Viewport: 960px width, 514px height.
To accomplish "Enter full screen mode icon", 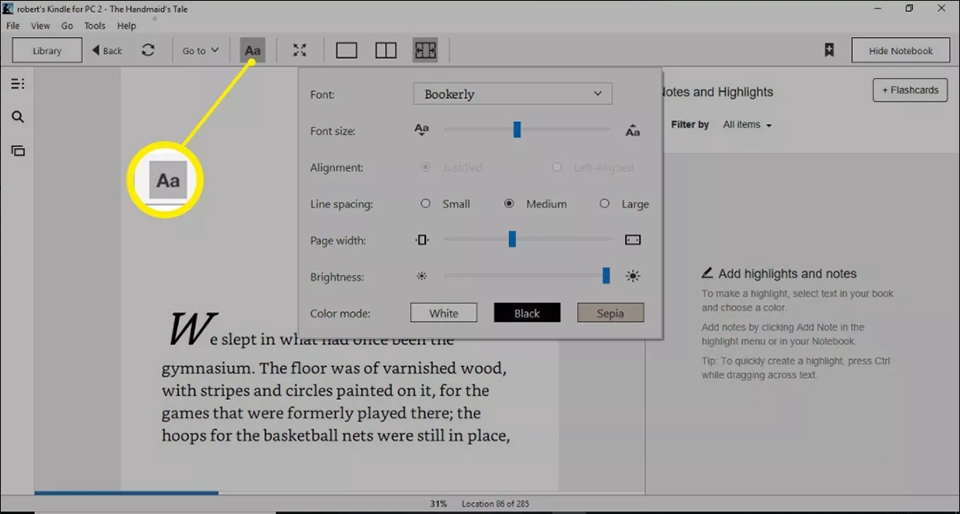I will tap(299, 50).
